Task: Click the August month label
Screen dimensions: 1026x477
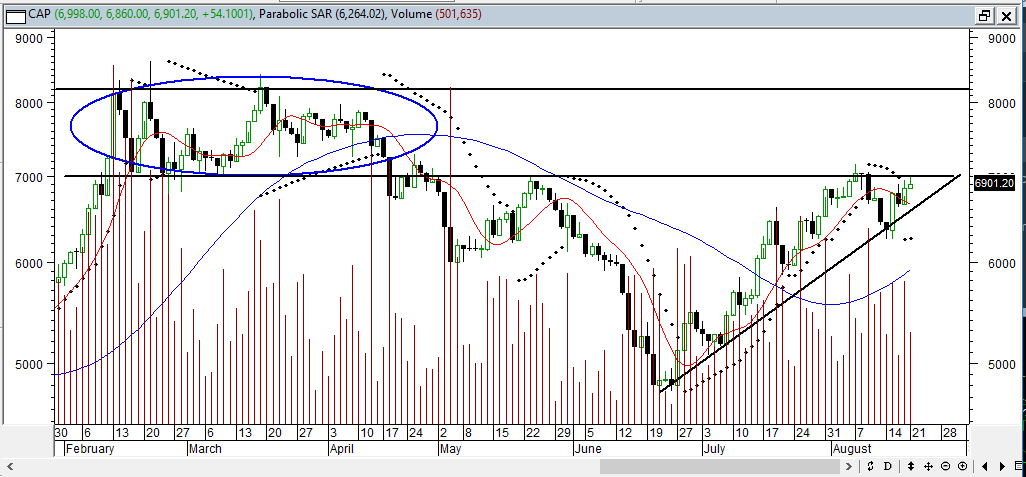Action: [853, 449]
